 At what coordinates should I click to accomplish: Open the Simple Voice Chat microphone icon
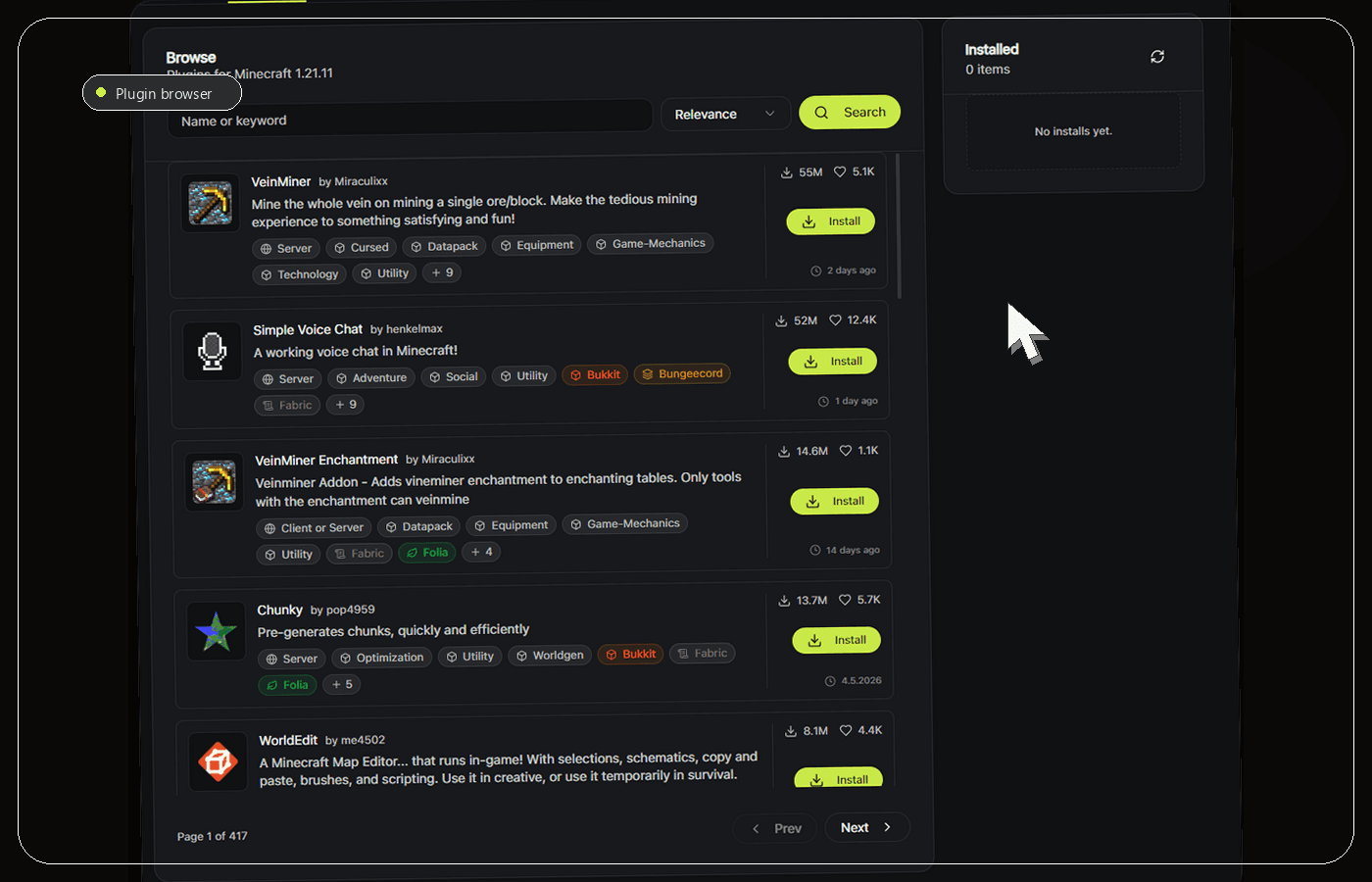point(213,351)
